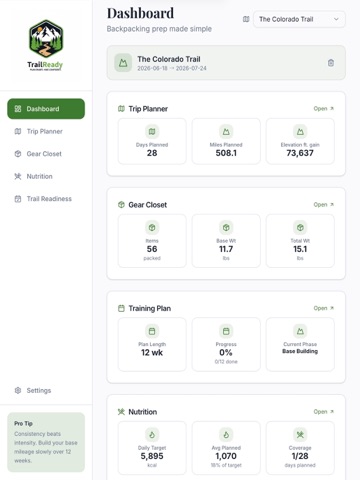Click the Colorado Trail banner title

tap(169, 59)
